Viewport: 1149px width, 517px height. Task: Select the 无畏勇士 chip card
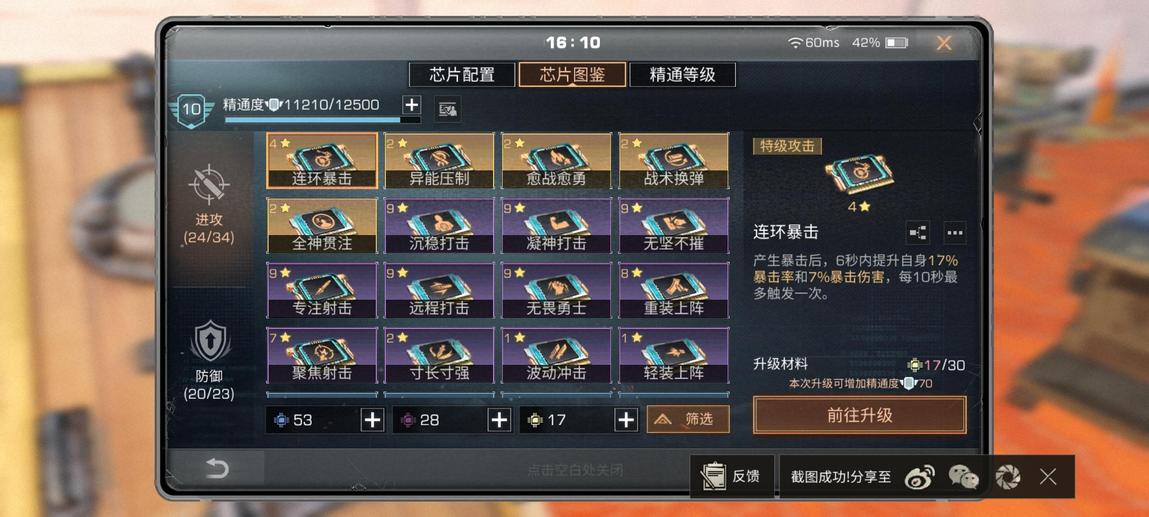[x=556, y=291]
